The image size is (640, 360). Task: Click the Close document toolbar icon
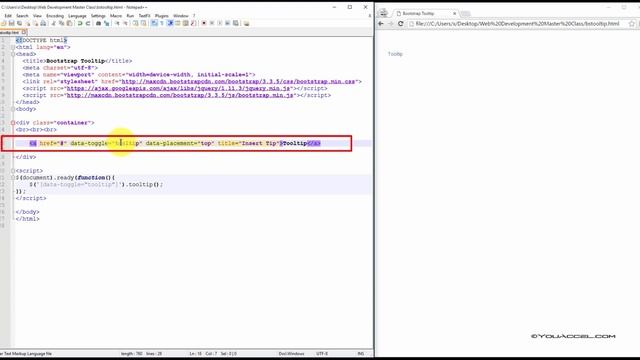coord(28,23)
